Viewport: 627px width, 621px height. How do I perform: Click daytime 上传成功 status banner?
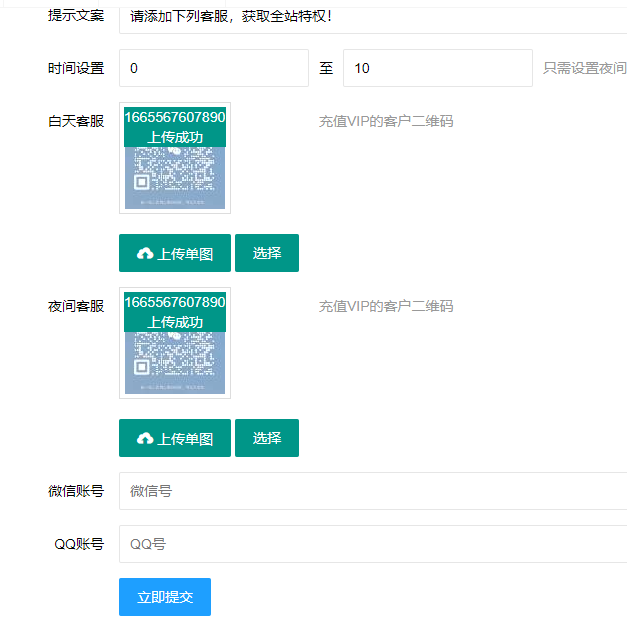pyautogui.click(x=175, y=127)
